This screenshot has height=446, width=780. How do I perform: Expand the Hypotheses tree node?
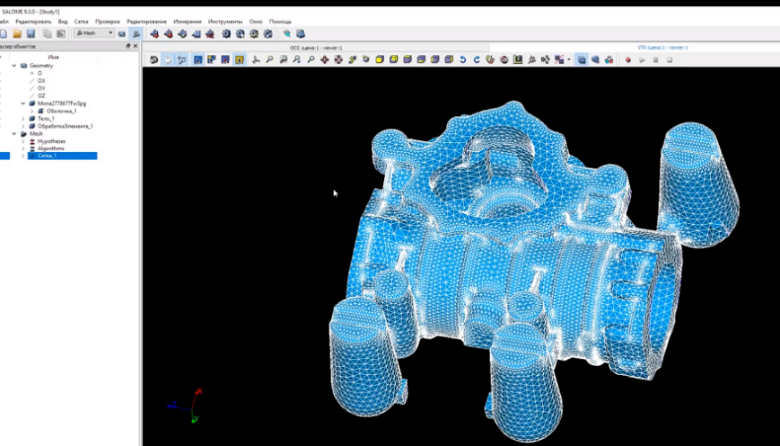22,141
